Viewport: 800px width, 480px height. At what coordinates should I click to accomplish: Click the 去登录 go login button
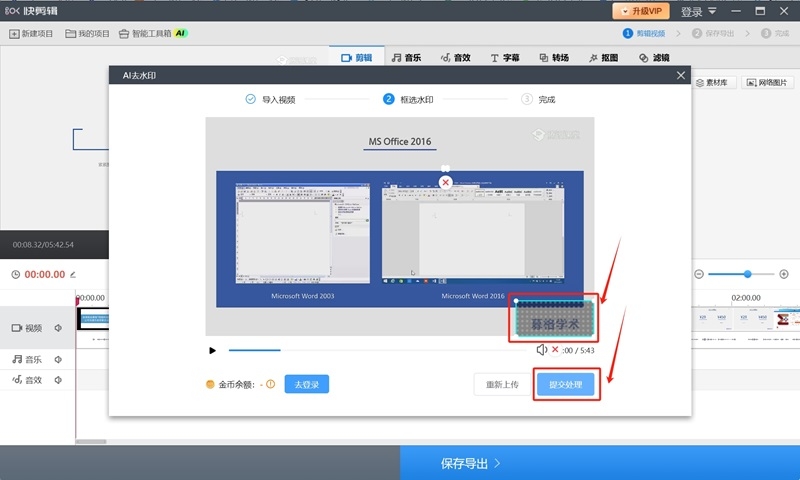coord(307,384)
